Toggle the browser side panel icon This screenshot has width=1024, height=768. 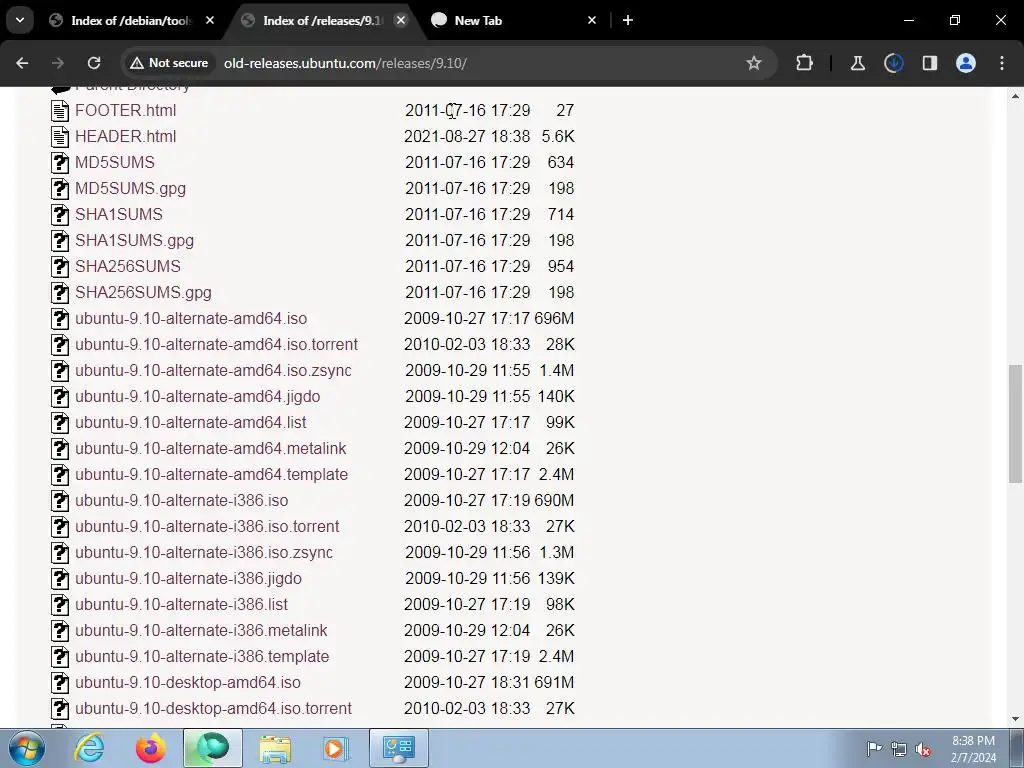[x=929, y=63]
